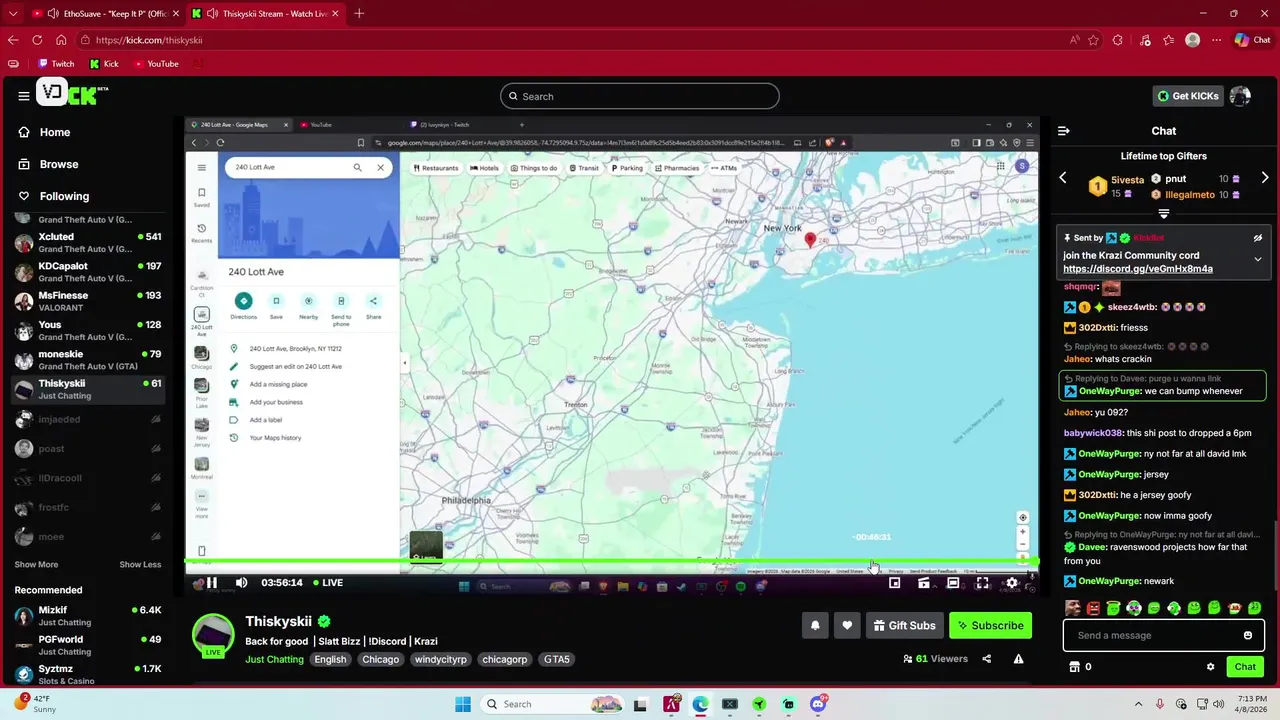
Task: Reload the page
Action: coord(37,40)
